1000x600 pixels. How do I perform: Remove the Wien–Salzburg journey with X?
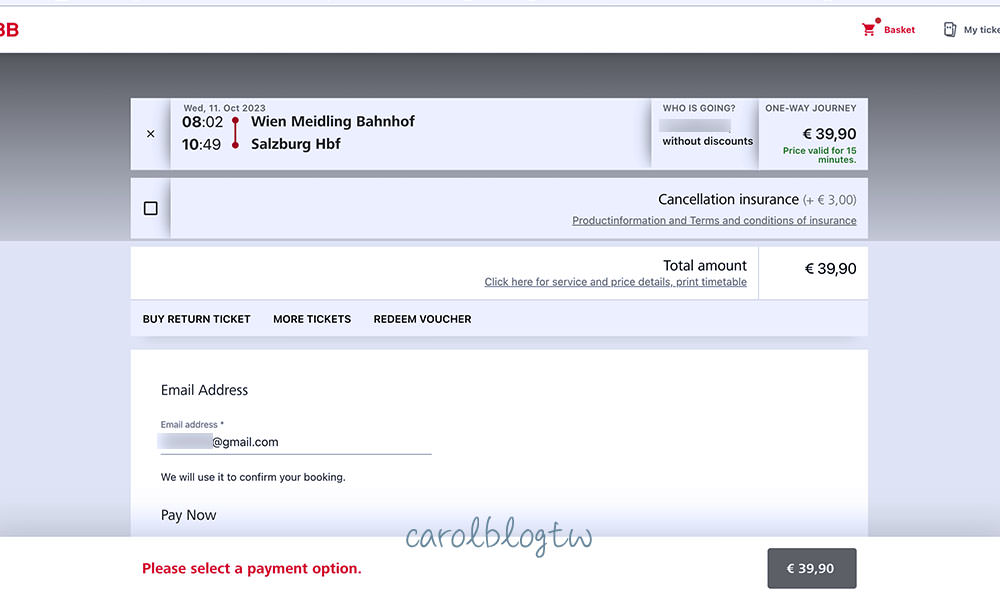click(x=150, y=134)
